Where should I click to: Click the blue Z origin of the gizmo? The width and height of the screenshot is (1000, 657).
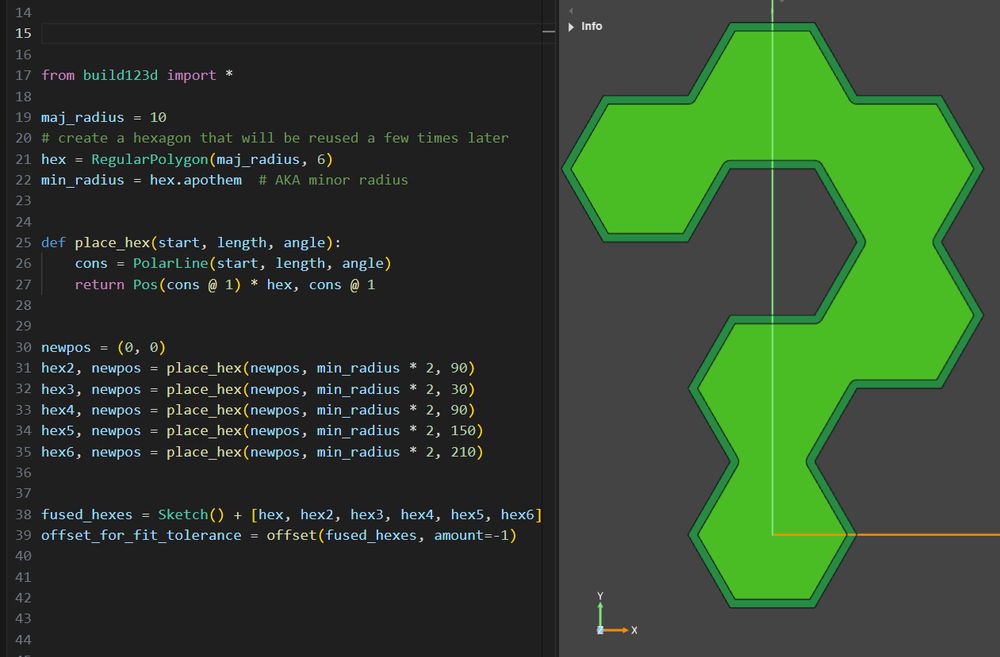[x=600, y=630]
